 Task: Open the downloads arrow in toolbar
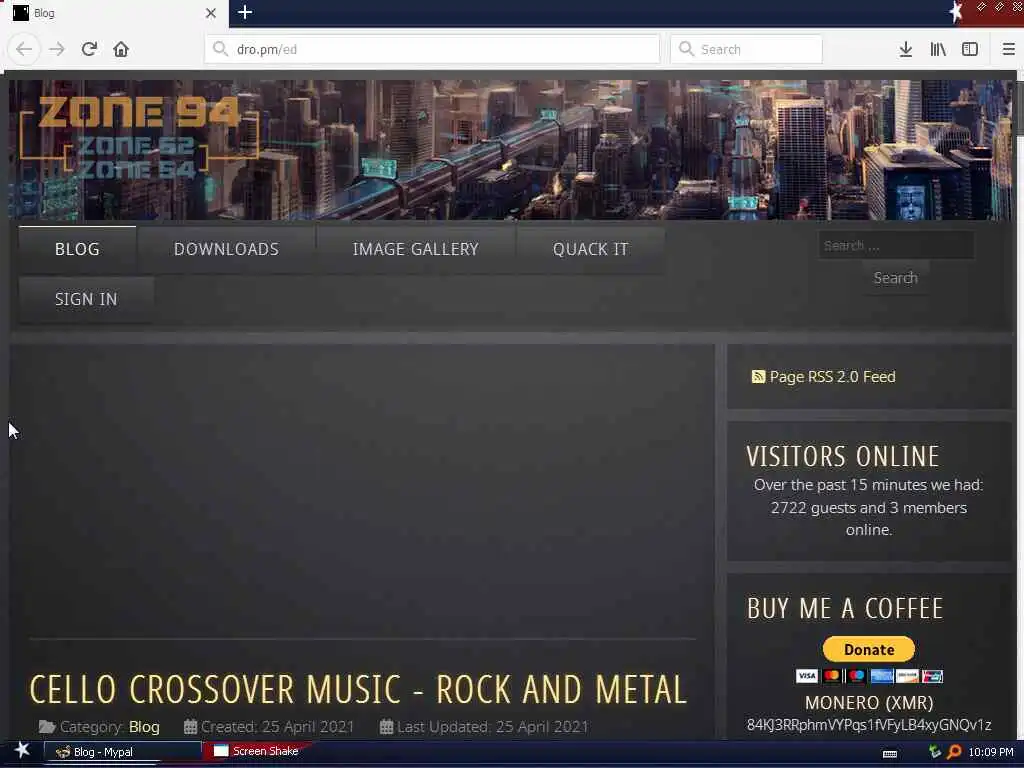coord(905,49)
